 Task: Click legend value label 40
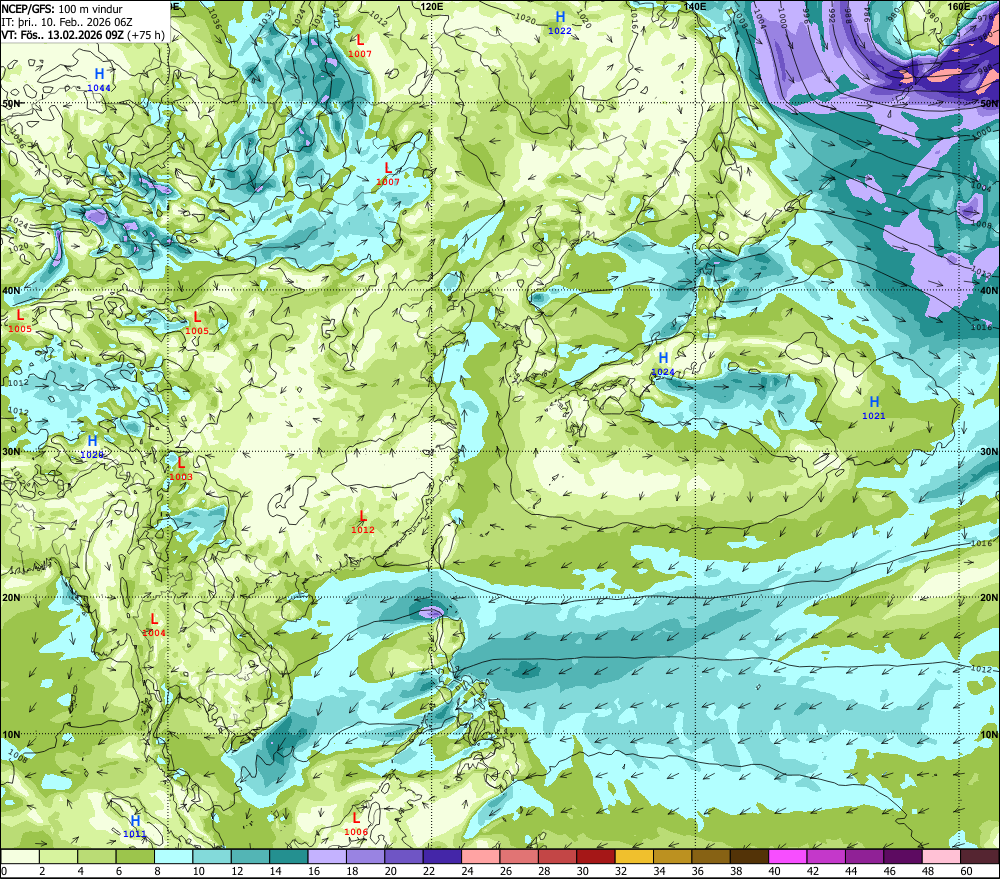(x=774, y=871)
